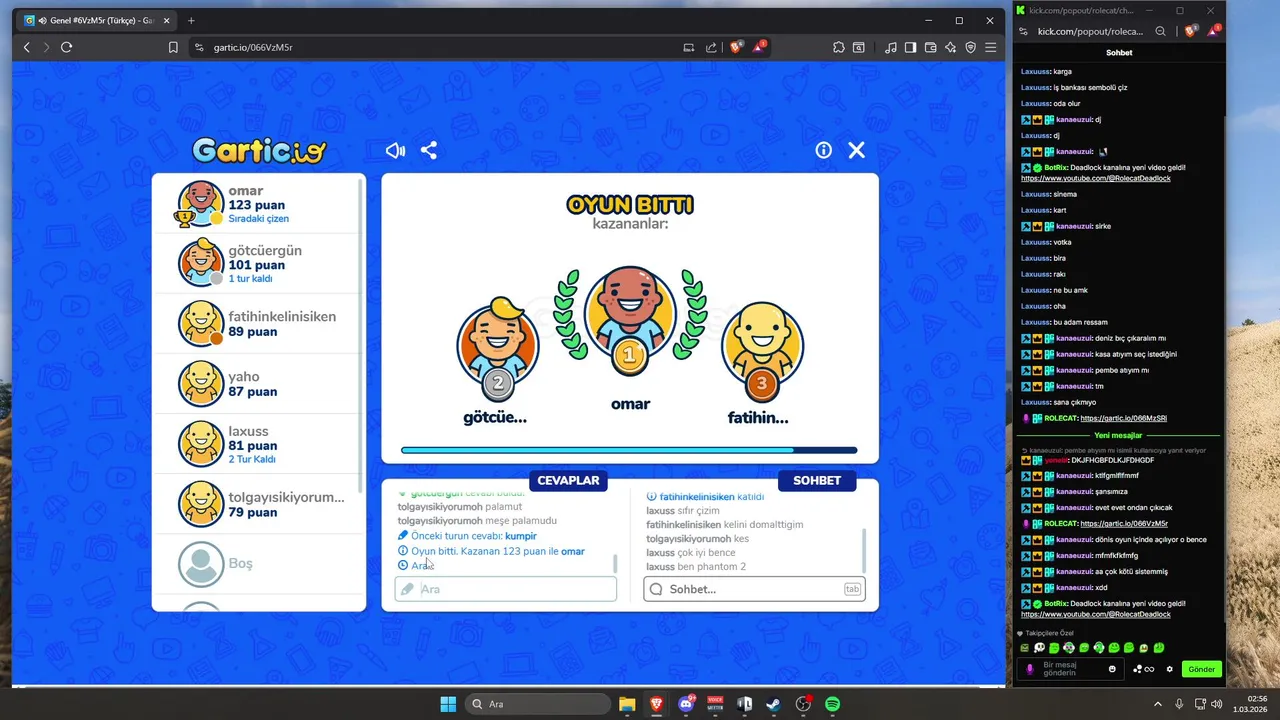This screenshot has height=720, width=1280.
Task: Open the browser extensions puzzle icon
Action: (838, 47)
